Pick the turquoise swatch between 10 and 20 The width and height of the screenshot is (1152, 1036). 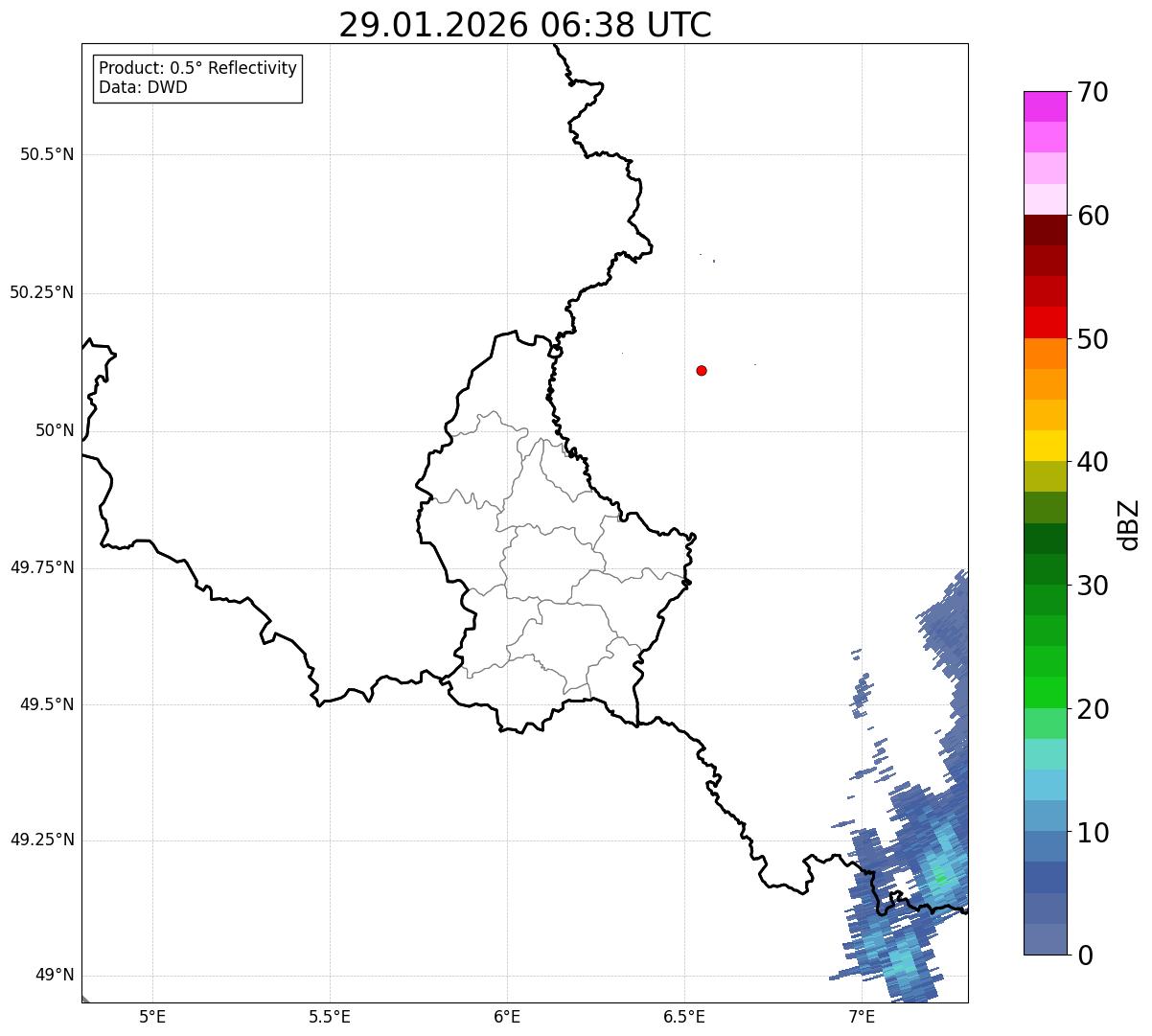[1045, 754]
